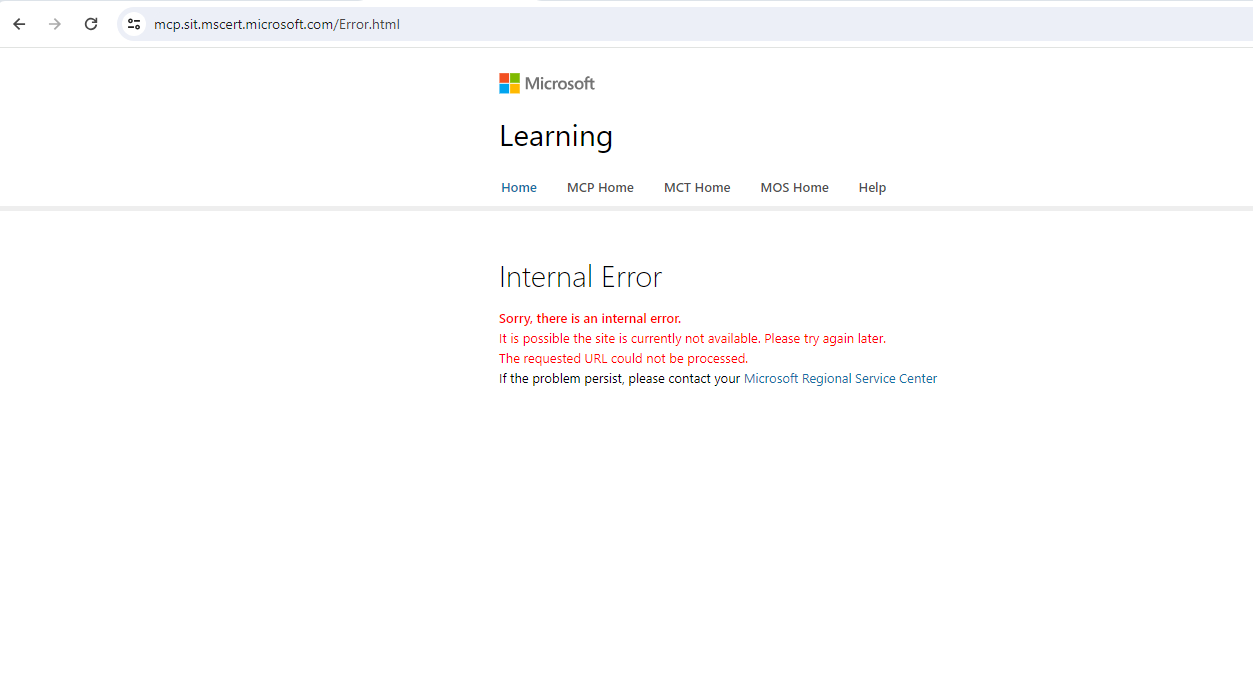
Task: Click the Microsoft logo
Action: (547, 83)
